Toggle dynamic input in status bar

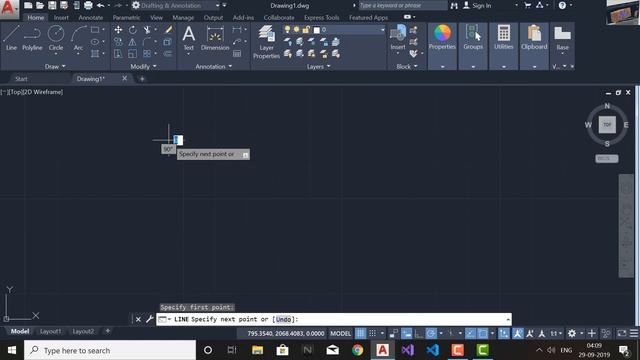[407, 333]
